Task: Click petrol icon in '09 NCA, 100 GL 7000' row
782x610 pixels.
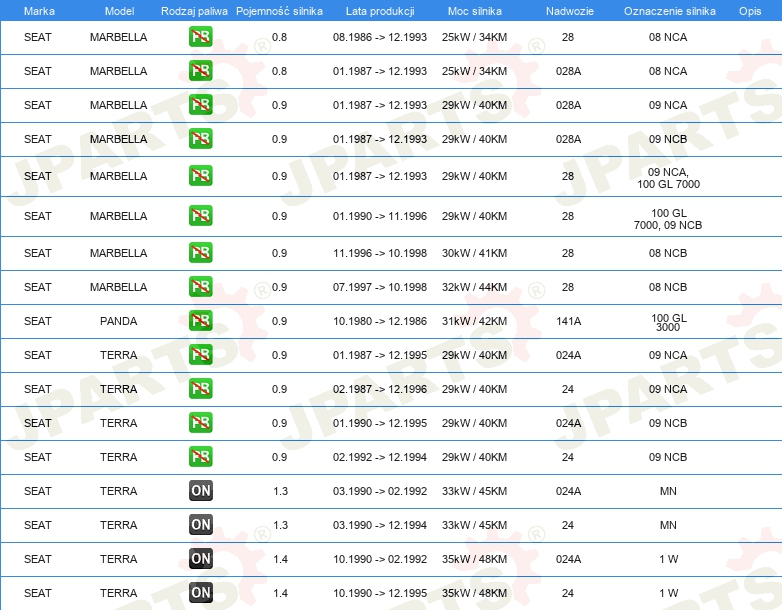Action: click(x=200, y=176)
